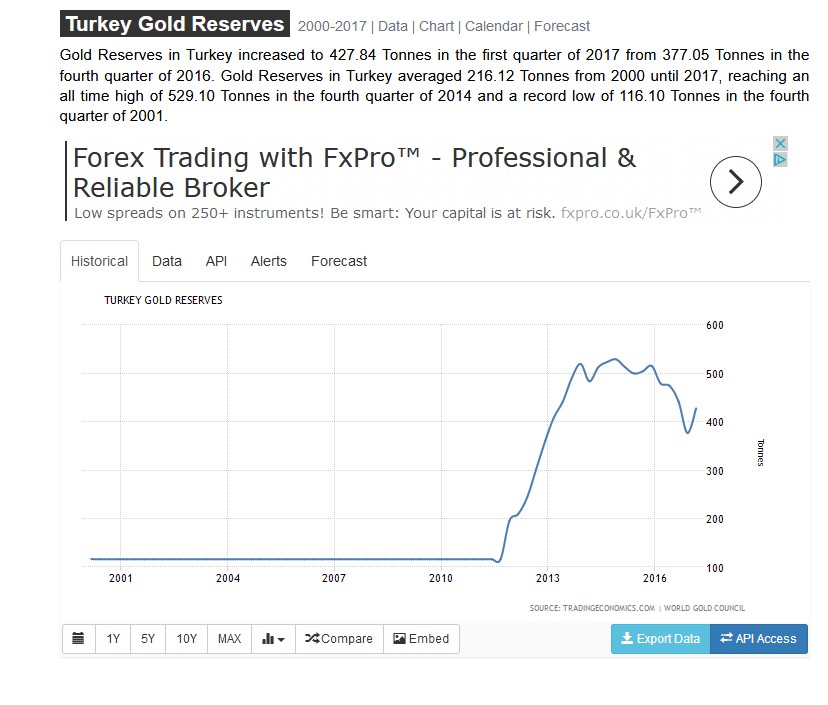
Task: Switch to the Historical tab
Action: click(99, 261)
